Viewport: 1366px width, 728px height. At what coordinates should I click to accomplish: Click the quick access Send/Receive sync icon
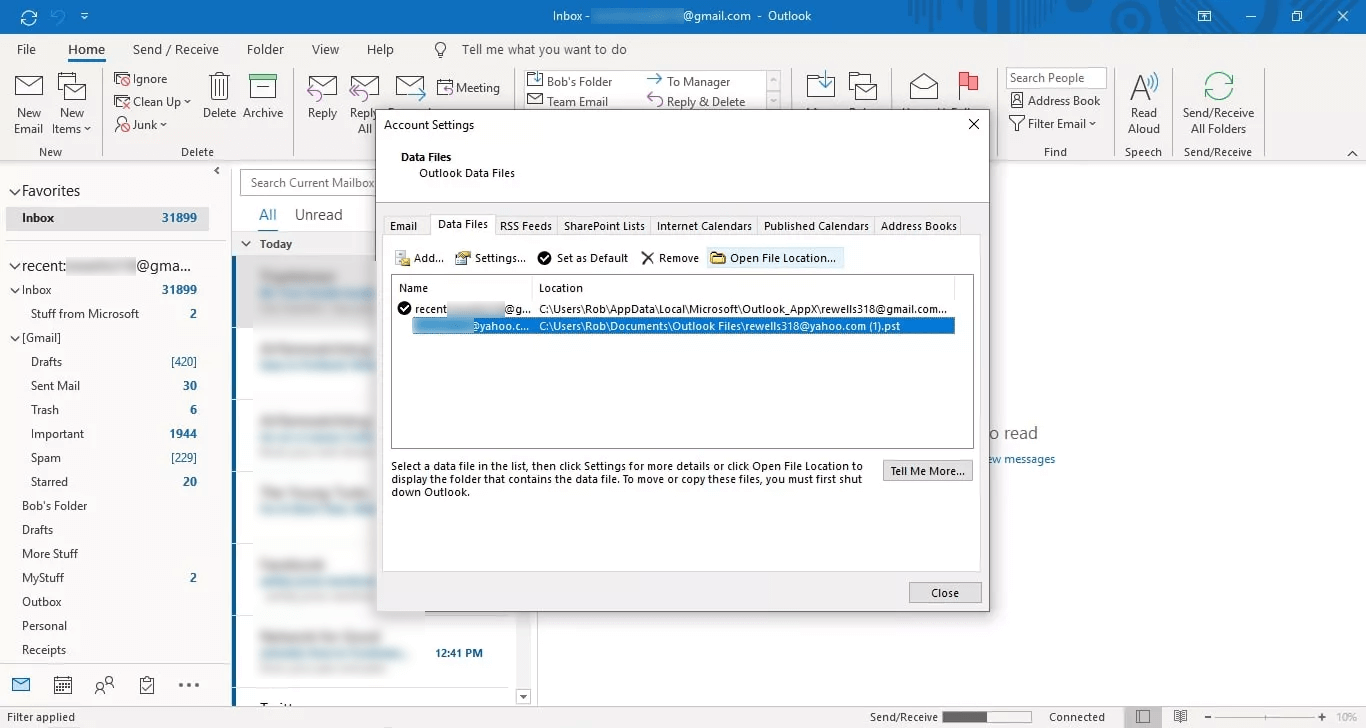(29, 16)
